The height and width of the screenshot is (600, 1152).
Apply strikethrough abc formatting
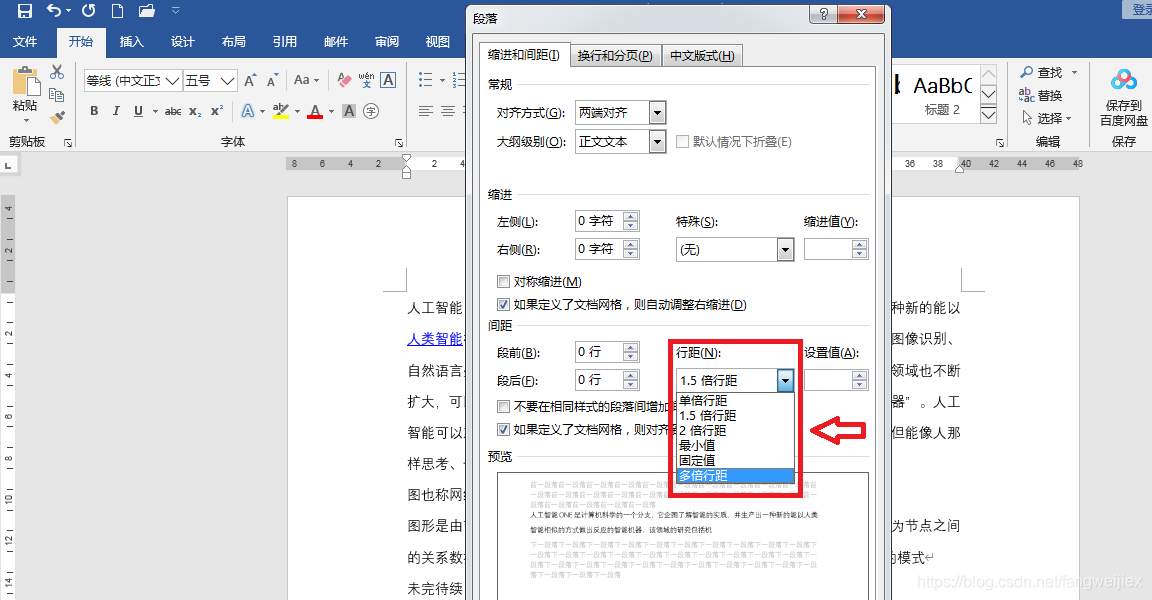pos(173,112)
